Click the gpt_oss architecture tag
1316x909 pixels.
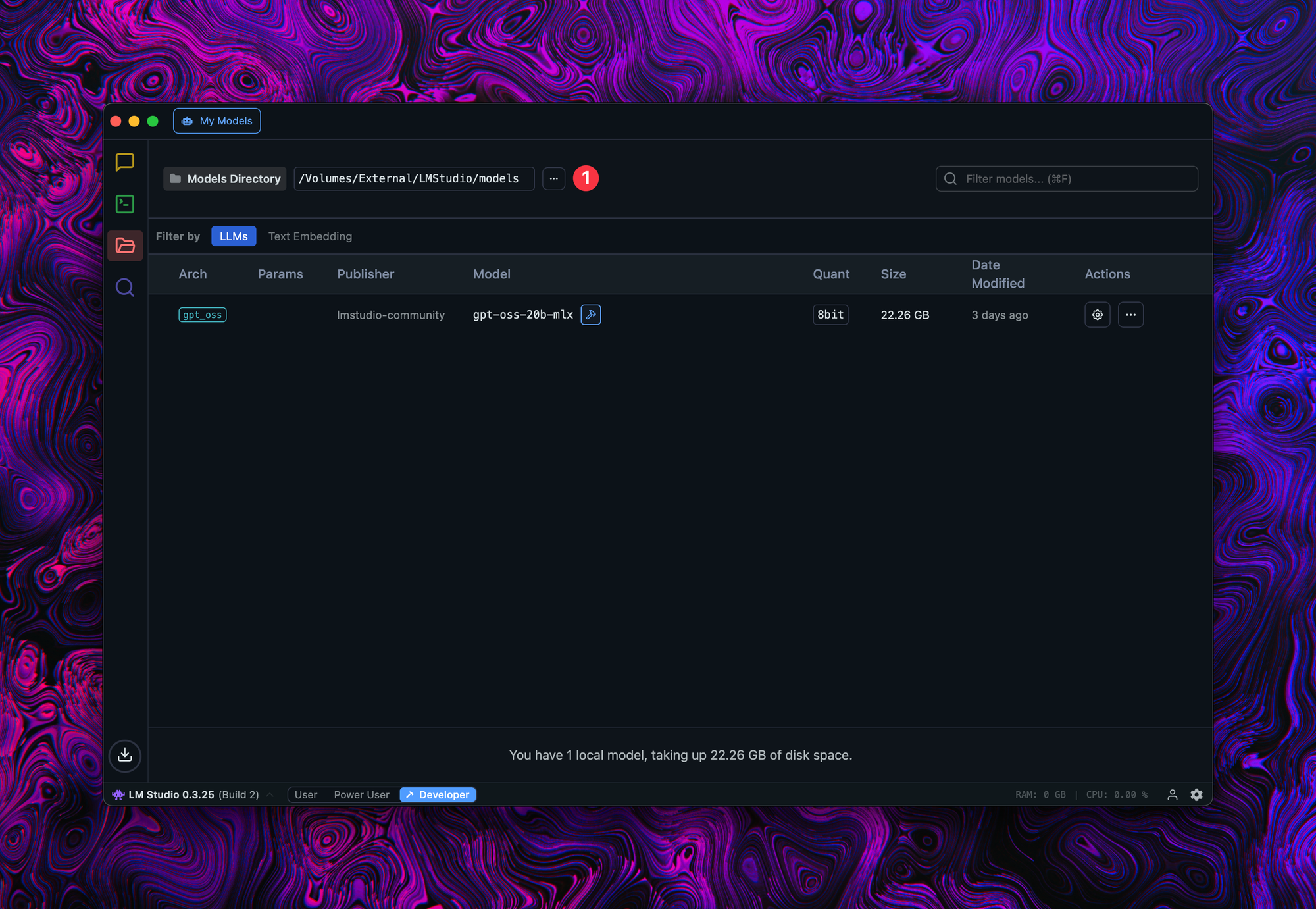click(203, 315)
